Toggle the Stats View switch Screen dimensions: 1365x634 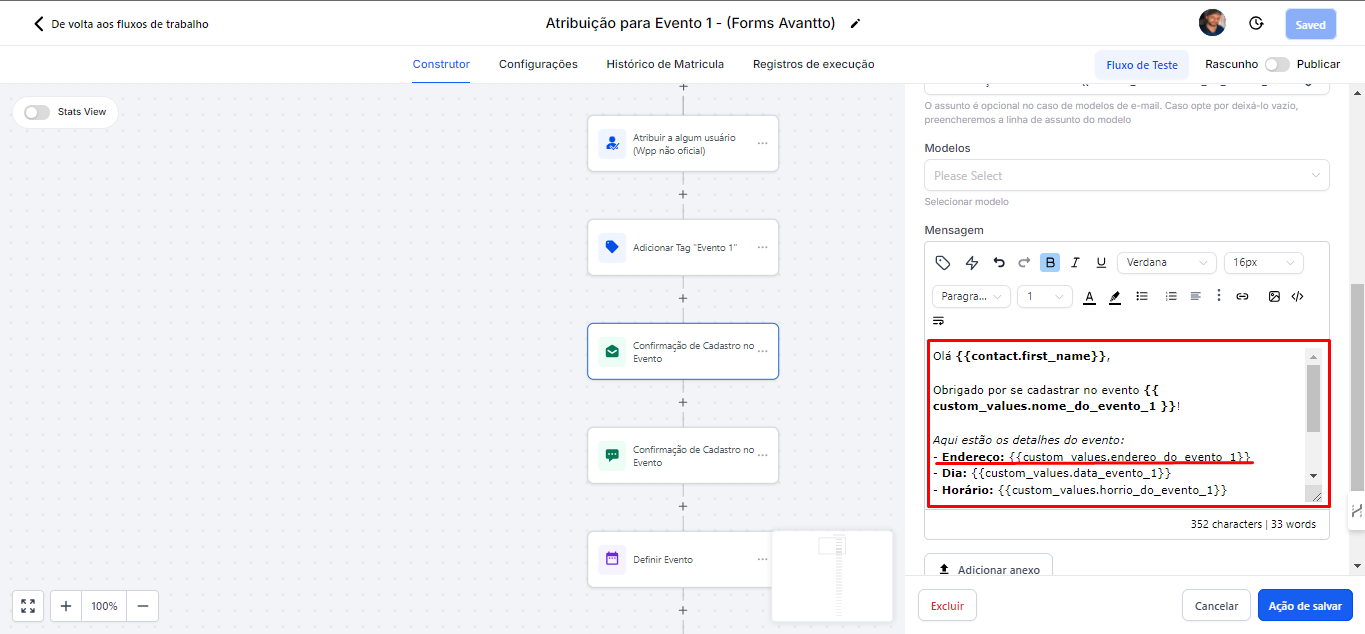[37, 112]
